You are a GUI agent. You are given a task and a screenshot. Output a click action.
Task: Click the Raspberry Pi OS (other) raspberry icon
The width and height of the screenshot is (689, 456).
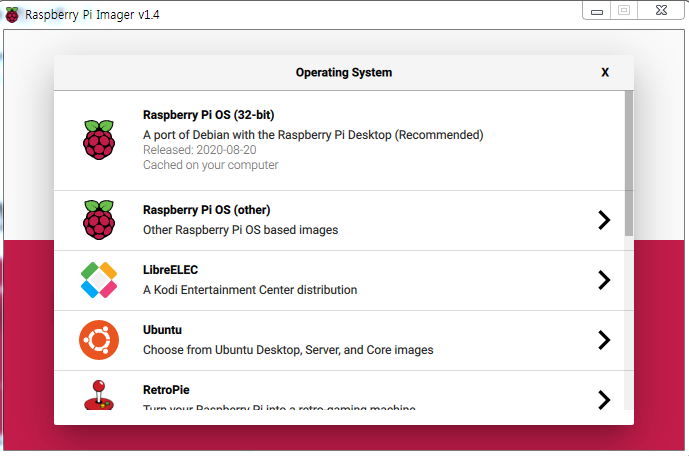[99, 220]
